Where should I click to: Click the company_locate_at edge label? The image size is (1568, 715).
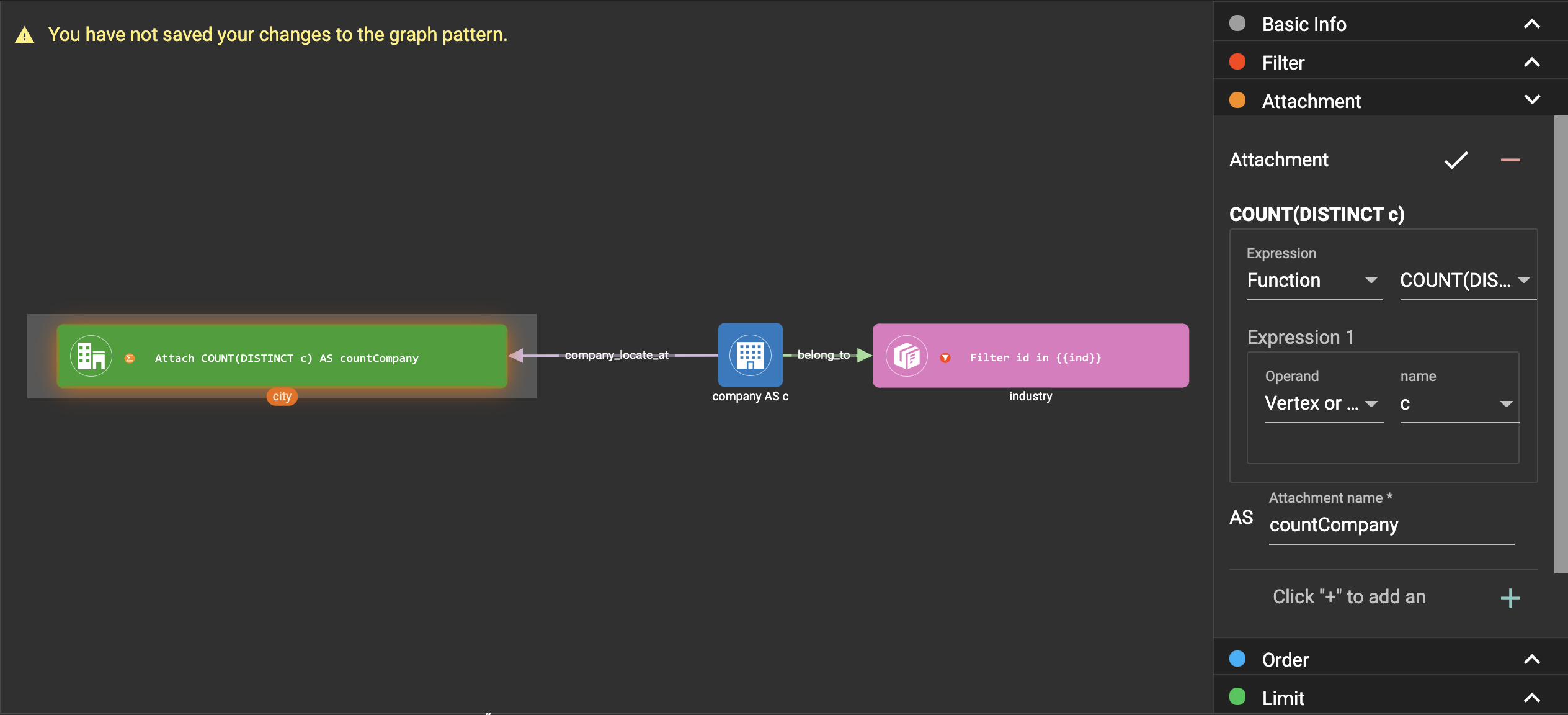tap(616, 355)
